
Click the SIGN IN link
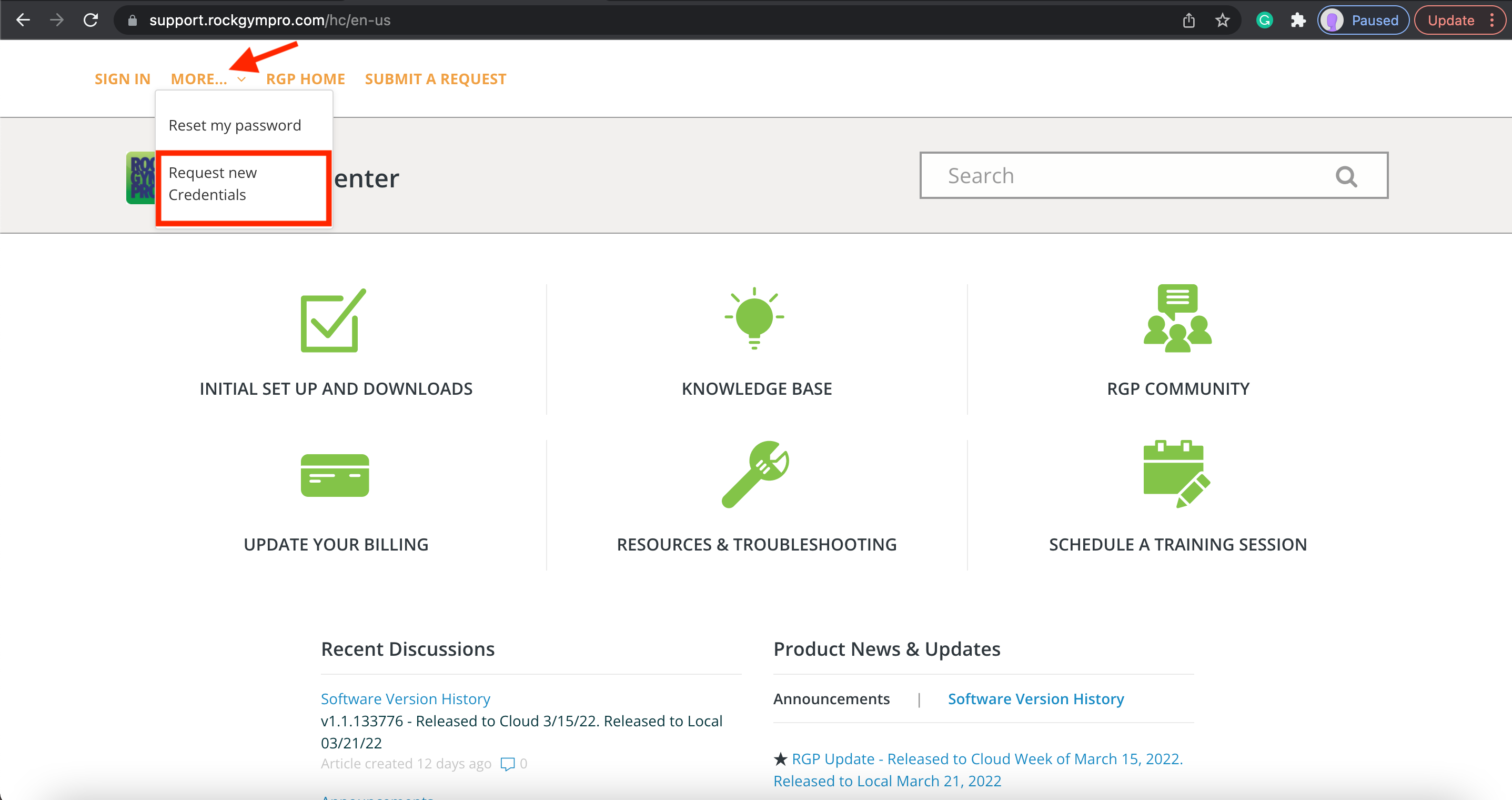(x=123, y=79)
